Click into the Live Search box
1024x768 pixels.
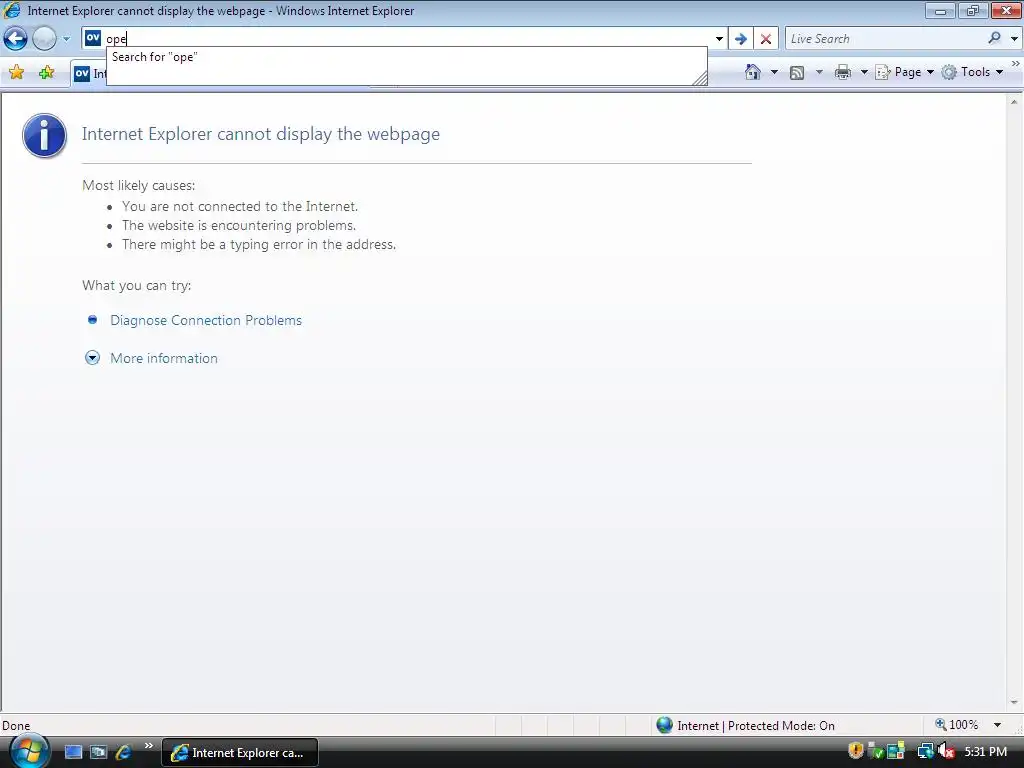pos(885,39)
